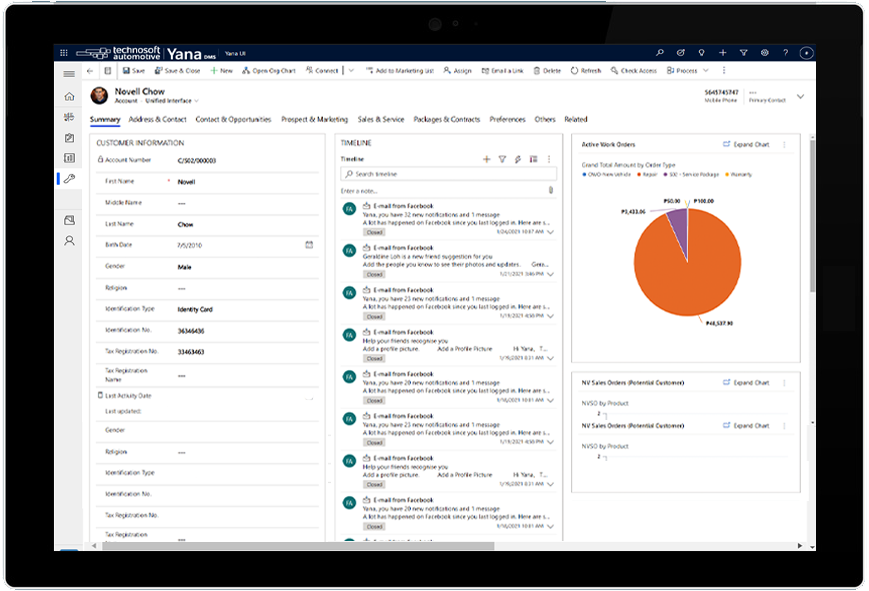Click the Assign command
The image size is (869, 591).
458,71
